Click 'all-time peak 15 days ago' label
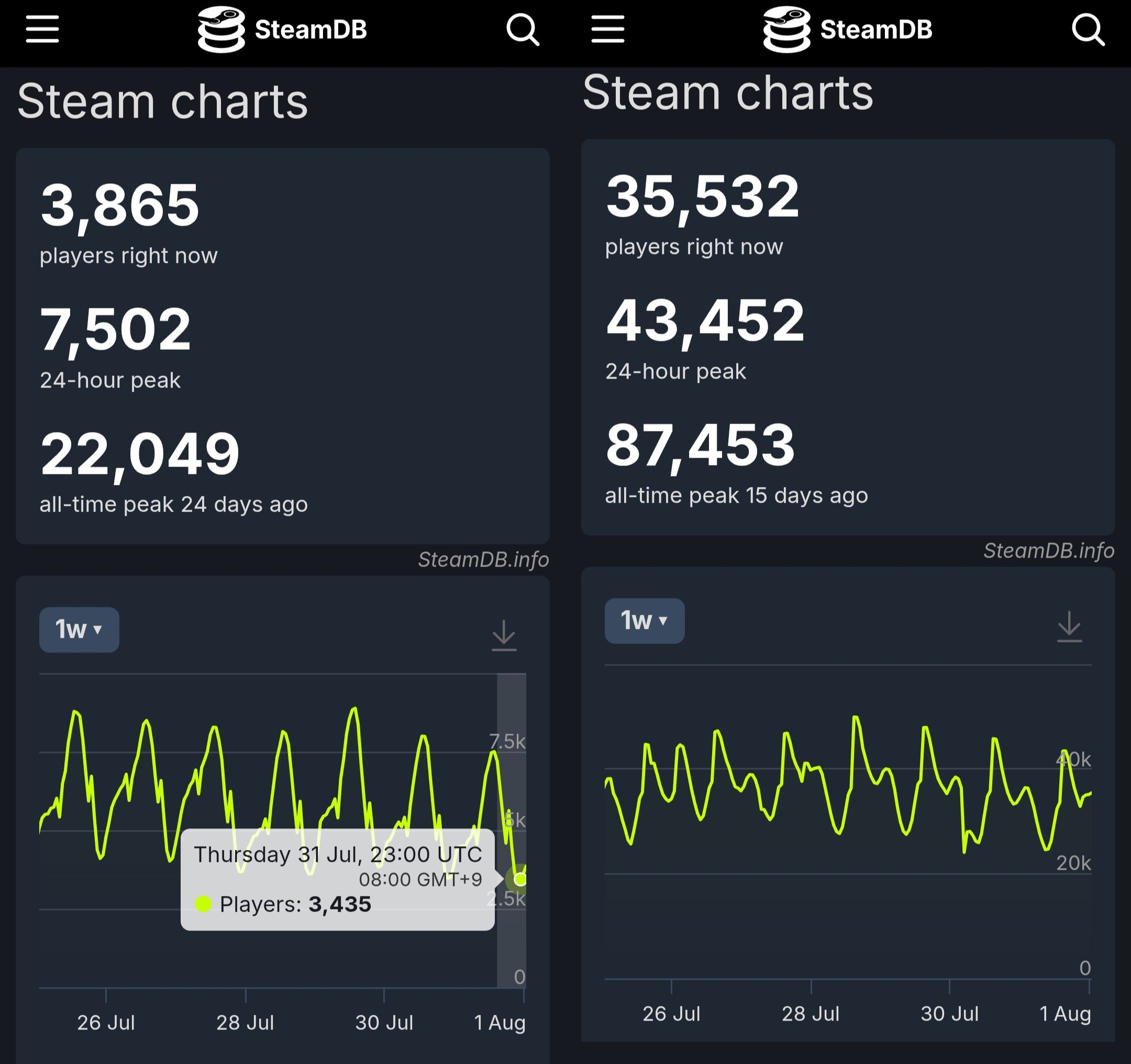1131x1064 pixels. [x=737, y=495]
